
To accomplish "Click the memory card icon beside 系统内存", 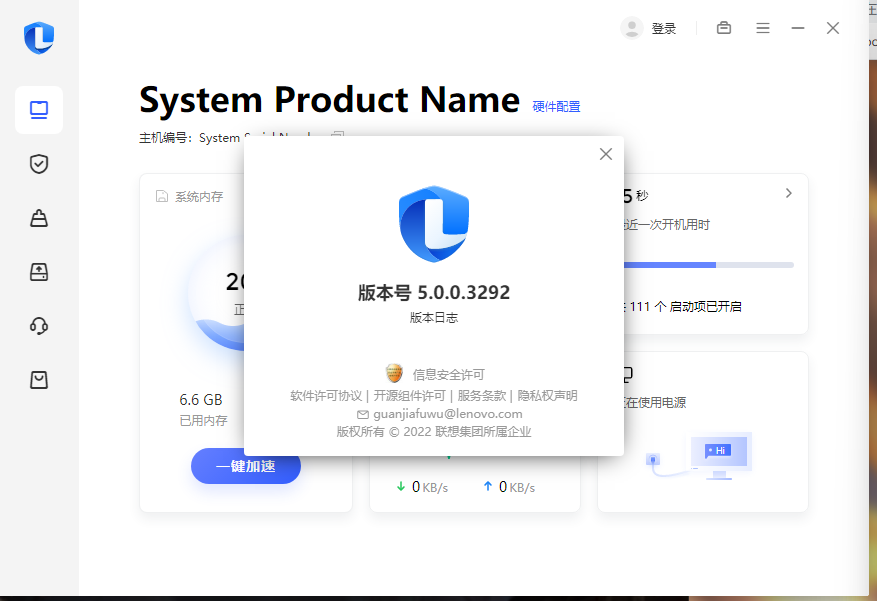I will tap(162, 196).
